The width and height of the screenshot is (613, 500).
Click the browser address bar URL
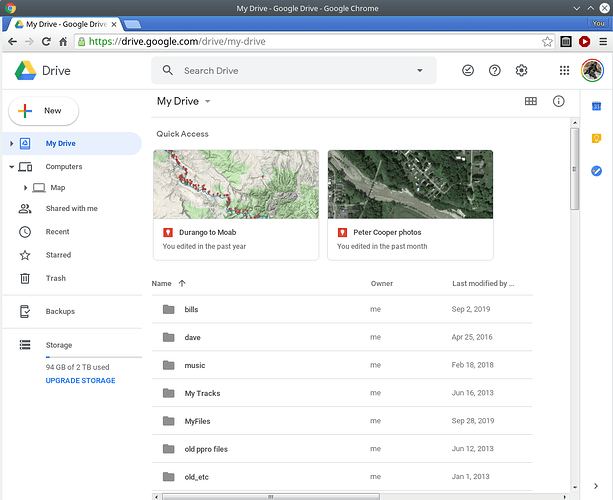pyautogui.click(x=177, y=41)
